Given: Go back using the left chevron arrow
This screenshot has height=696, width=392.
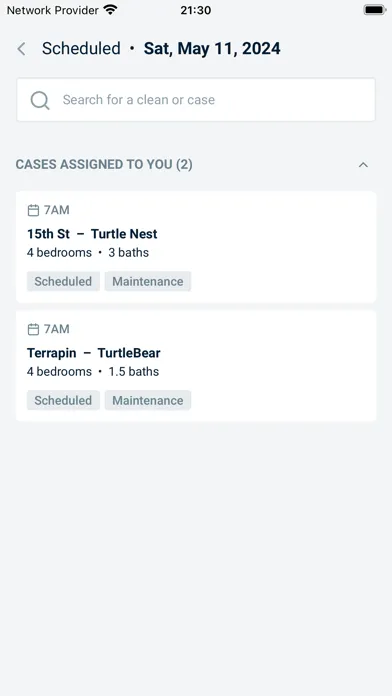Looking at the screenshot, I should click(x=21, y=49).
